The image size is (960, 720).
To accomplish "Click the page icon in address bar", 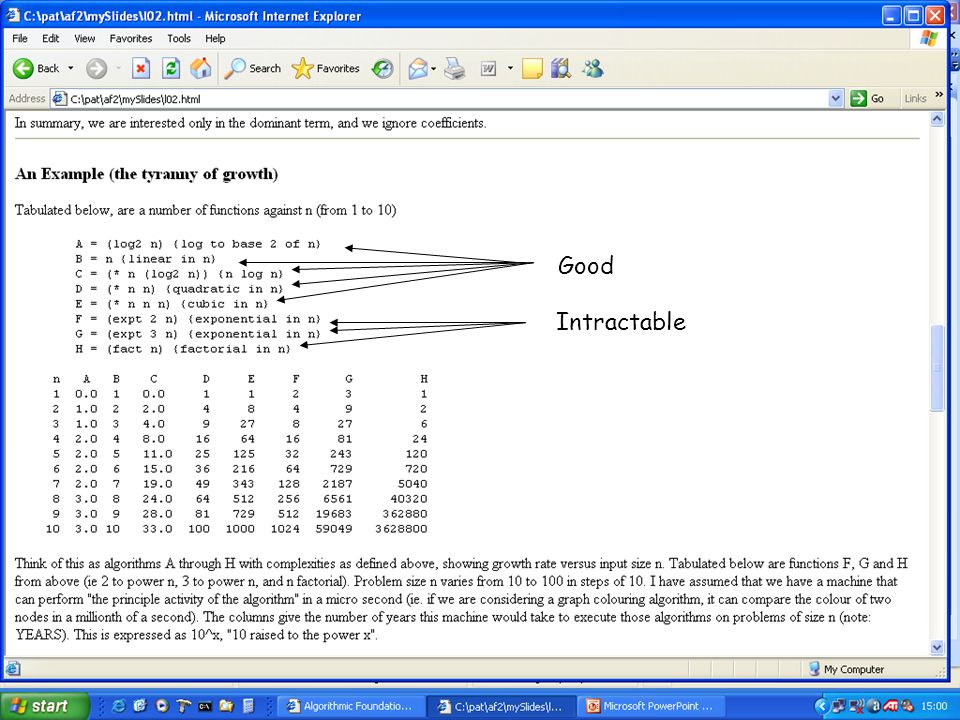I will point(59,99).
